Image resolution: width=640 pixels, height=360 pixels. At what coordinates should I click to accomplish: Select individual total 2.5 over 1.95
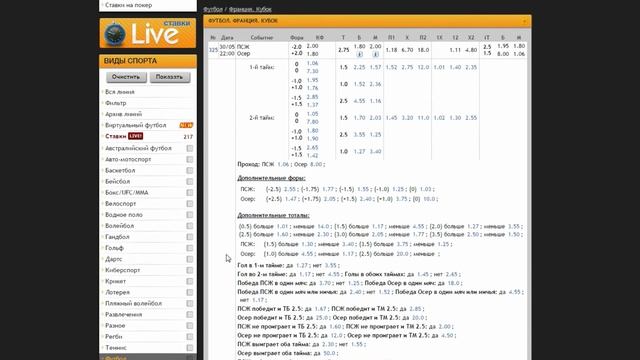tap(503, 46)
